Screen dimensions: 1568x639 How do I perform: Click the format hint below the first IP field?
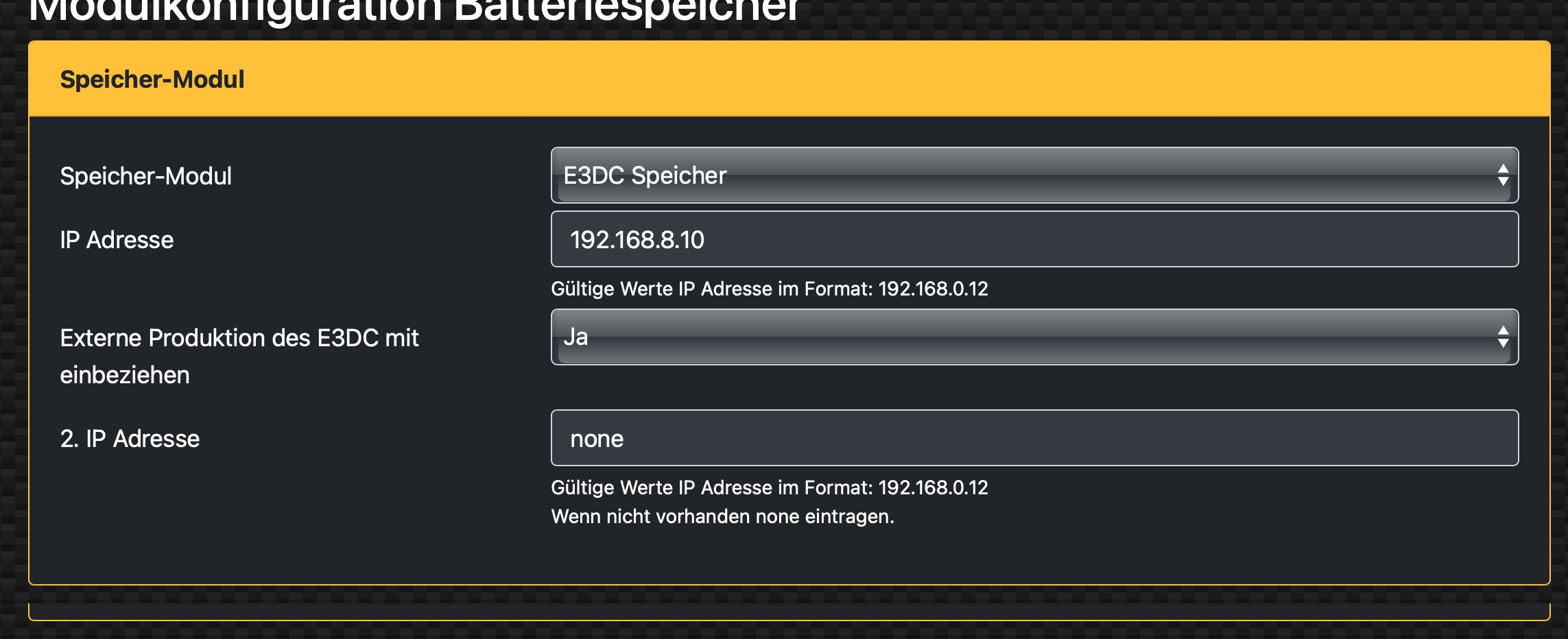769,289
